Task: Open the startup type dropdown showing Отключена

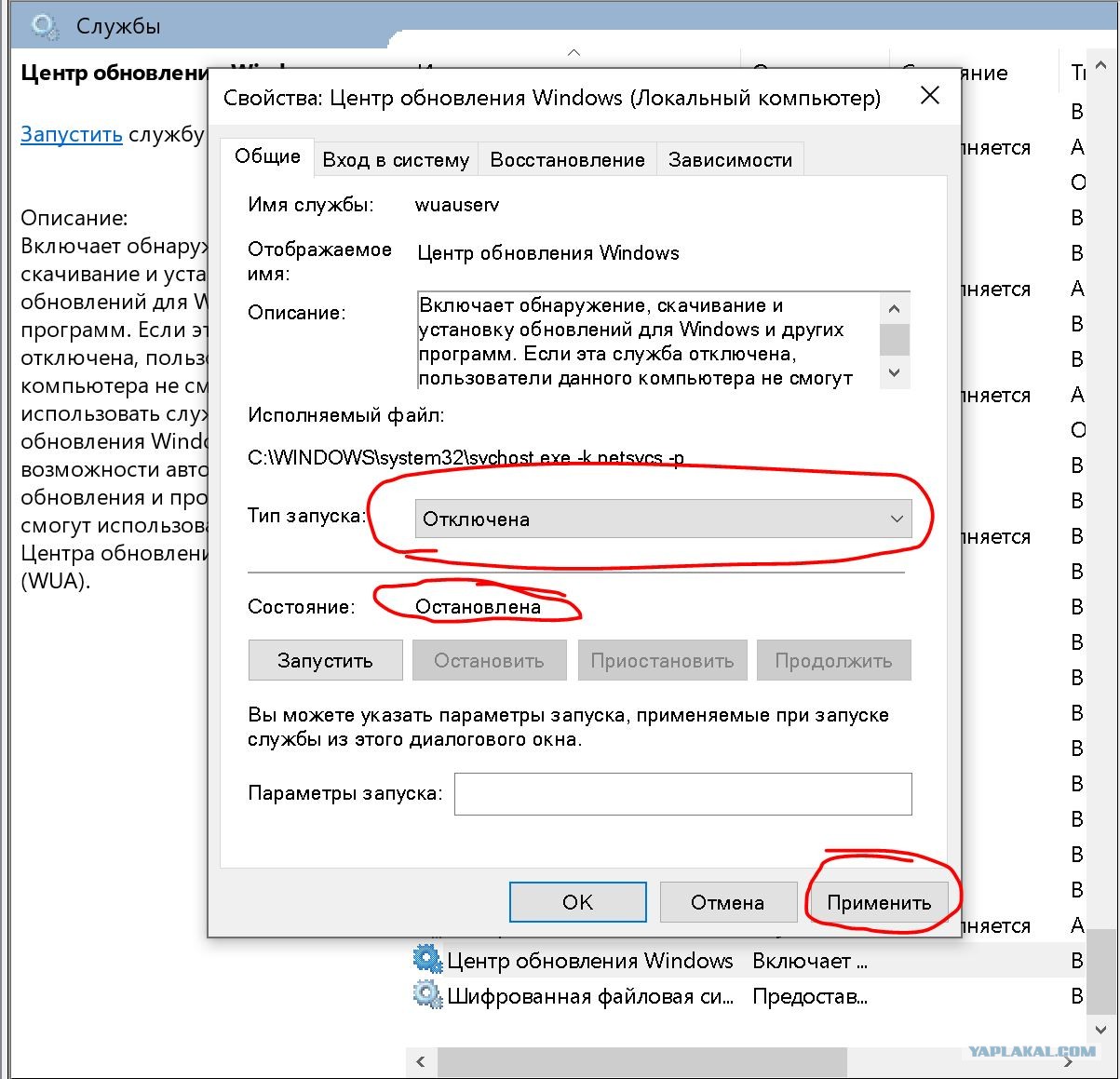Action: (662, 519)
